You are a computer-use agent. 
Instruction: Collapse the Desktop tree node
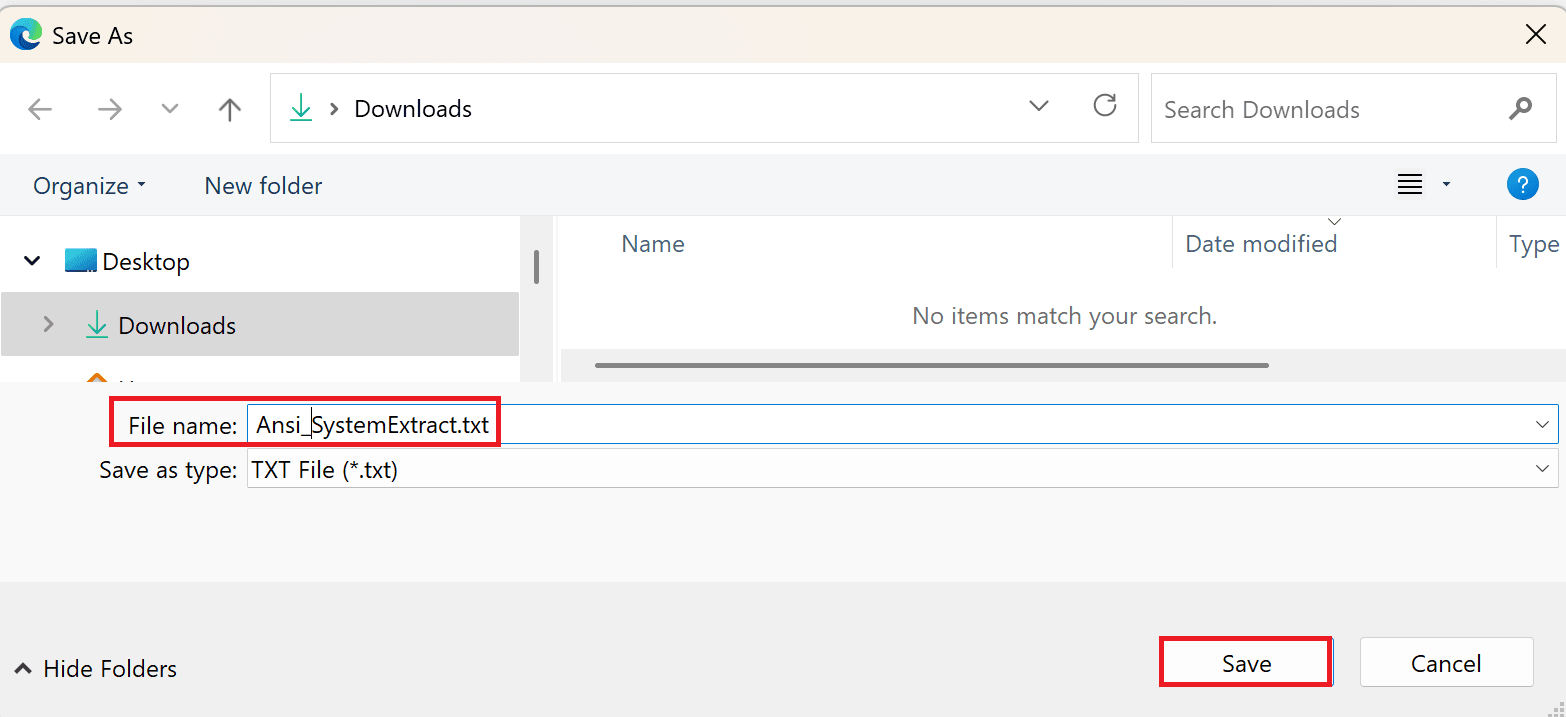tap(30, 260)
